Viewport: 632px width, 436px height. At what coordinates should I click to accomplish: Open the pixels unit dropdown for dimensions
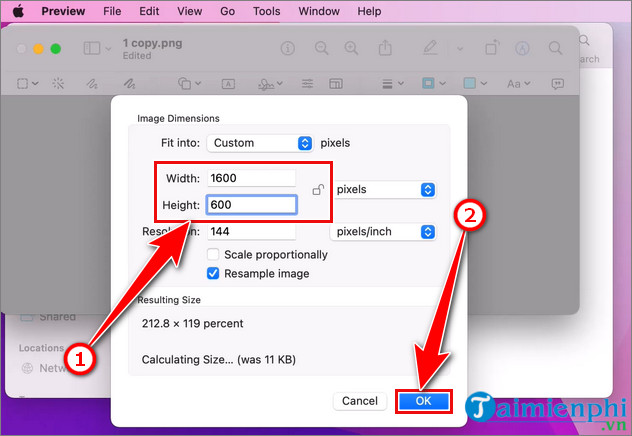tap(385, 189)
